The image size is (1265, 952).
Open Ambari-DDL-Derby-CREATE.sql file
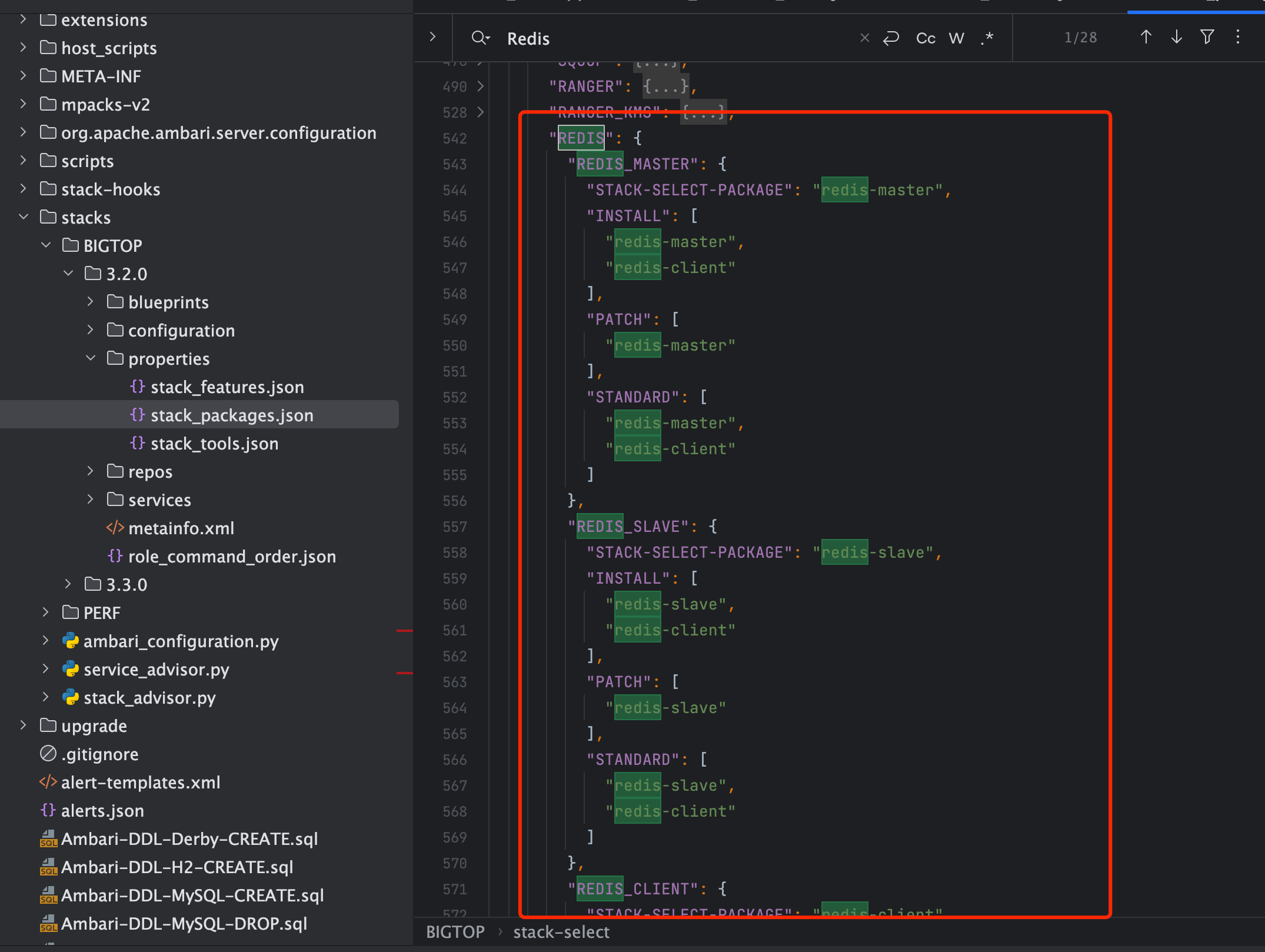[x=189, y=838]
